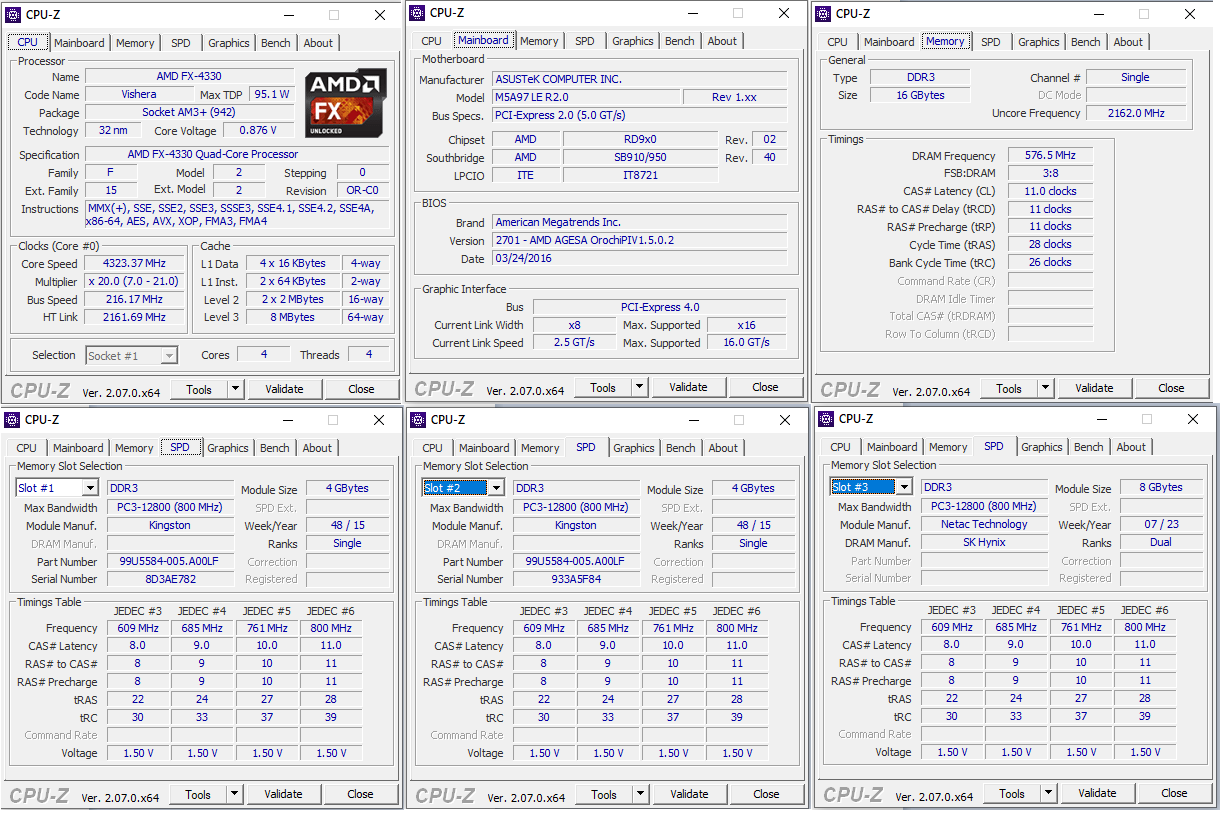Expand Tools arrow in the Memory timings window
Image resolution: width=1222 pixels, height=813 pixels.
1045,388
